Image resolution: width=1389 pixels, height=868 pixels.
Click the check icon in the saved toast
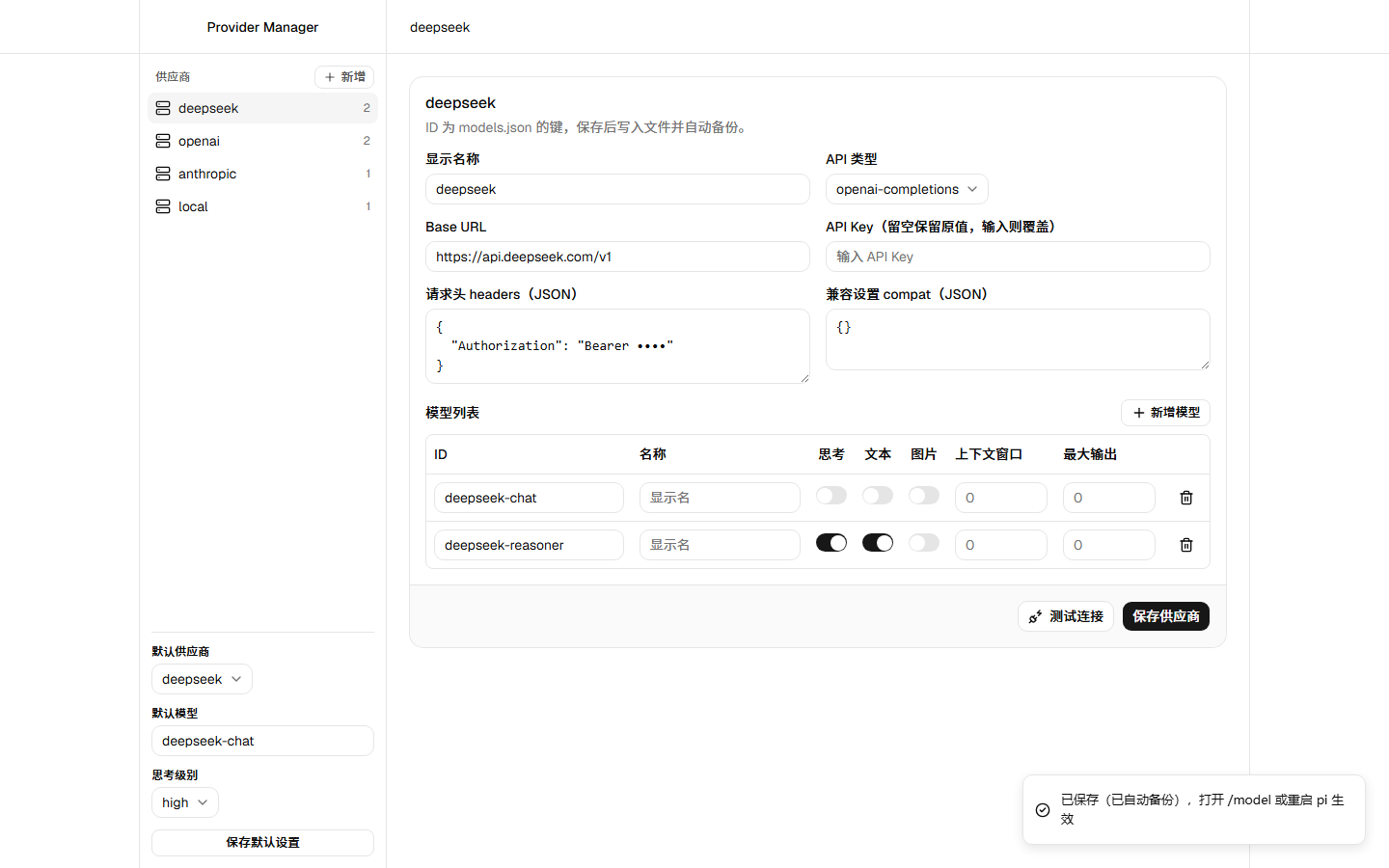(1043, 810)
